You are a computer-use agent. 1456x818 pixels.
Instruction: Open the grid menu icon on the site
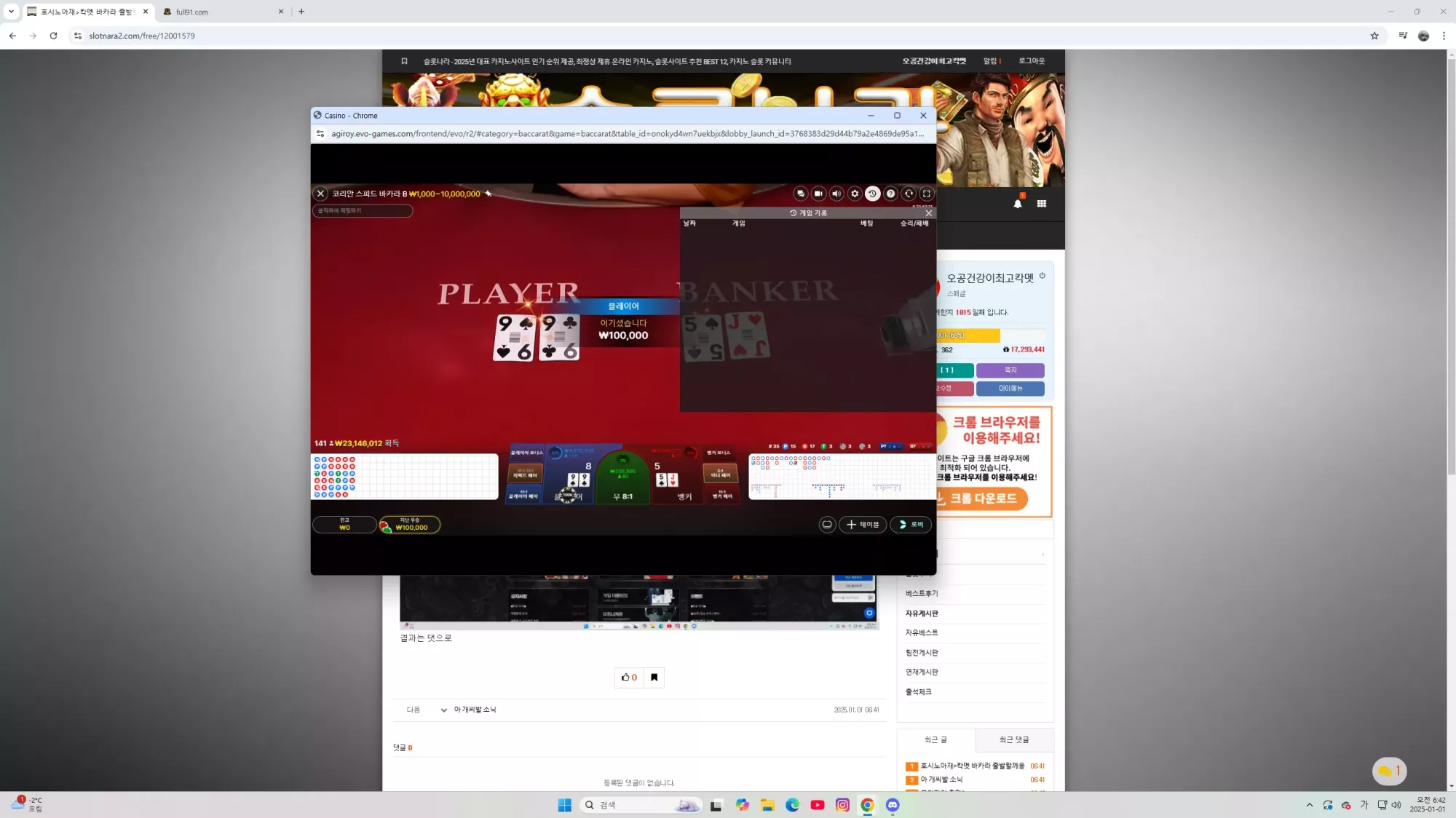pos(1042,204)
